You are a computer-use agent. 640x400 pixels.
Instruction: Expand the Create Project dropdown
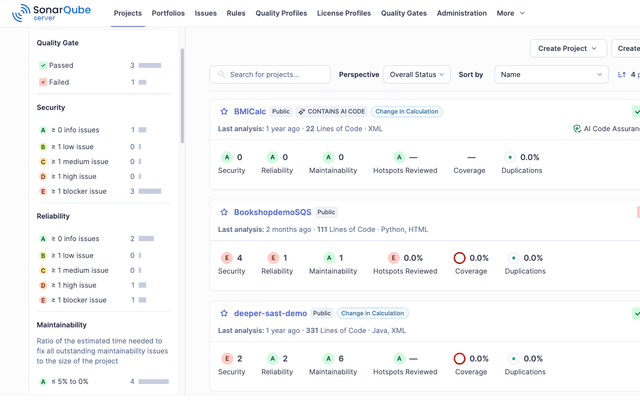[568, 49]
